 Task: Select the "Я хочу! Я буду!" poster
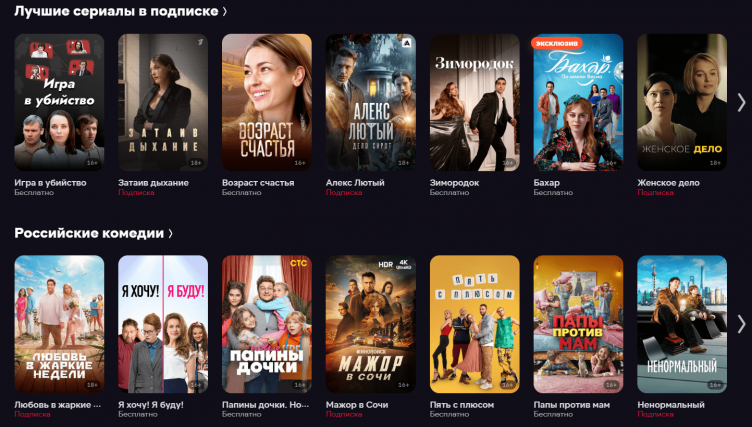[163, 324]
